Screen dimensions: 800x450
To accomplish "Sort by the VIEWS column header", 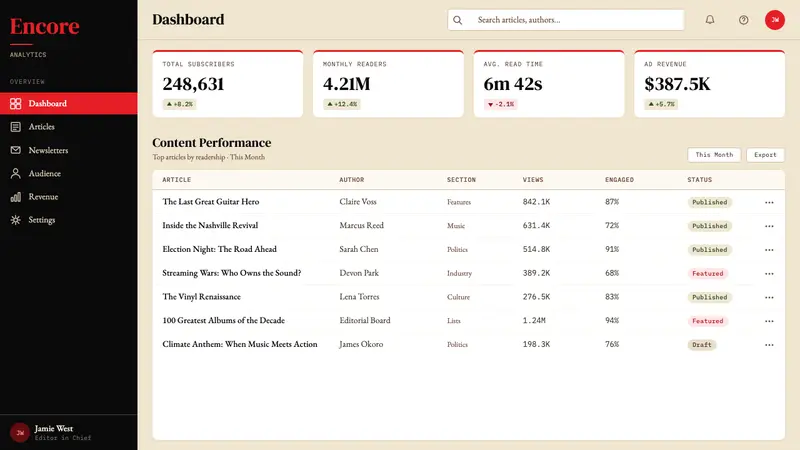I will 533,180.
